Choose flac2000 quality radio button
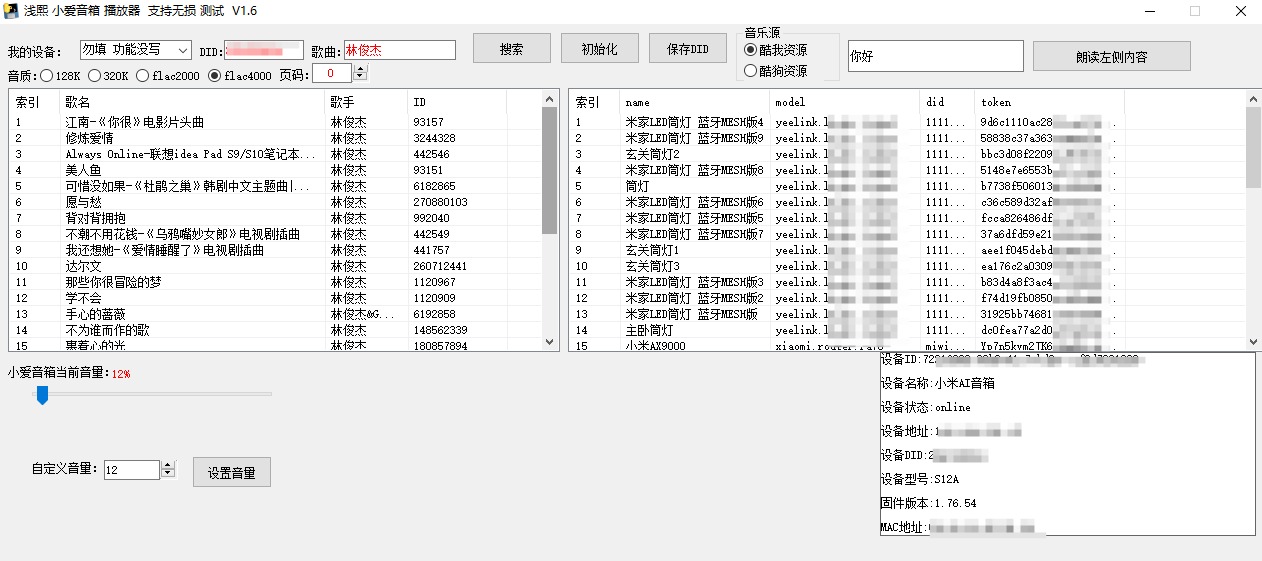Viewport: 1262px width, 561px height. click(x=143, y=76)
